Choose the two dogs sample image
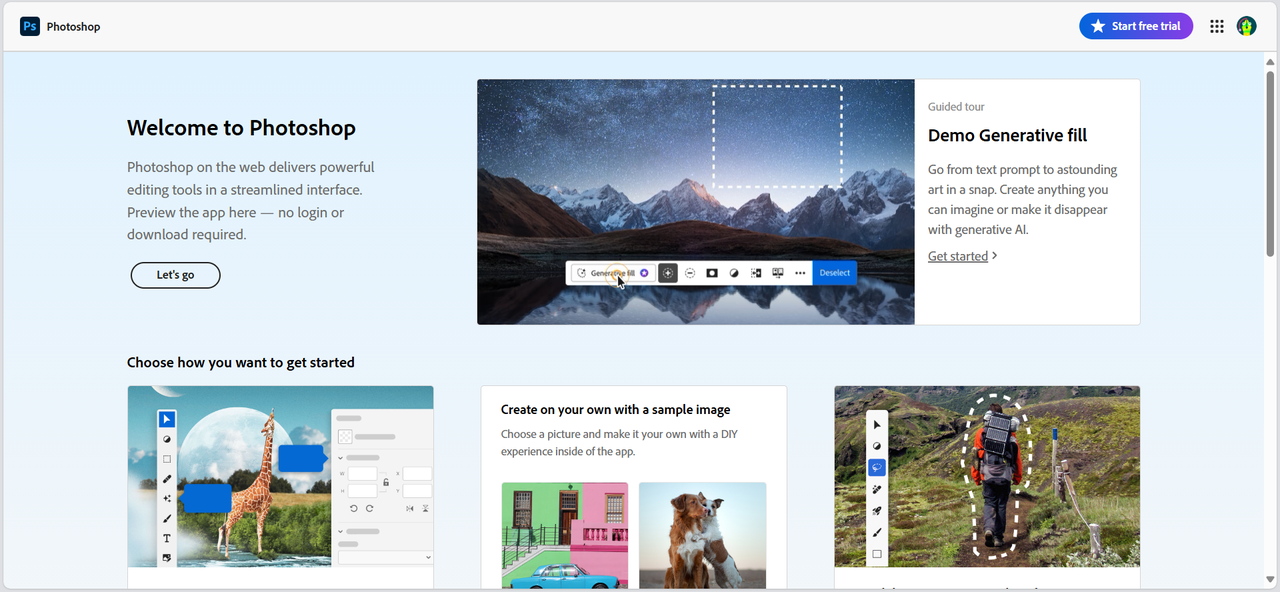1280x592 pixels. click(x=703, y=535)
